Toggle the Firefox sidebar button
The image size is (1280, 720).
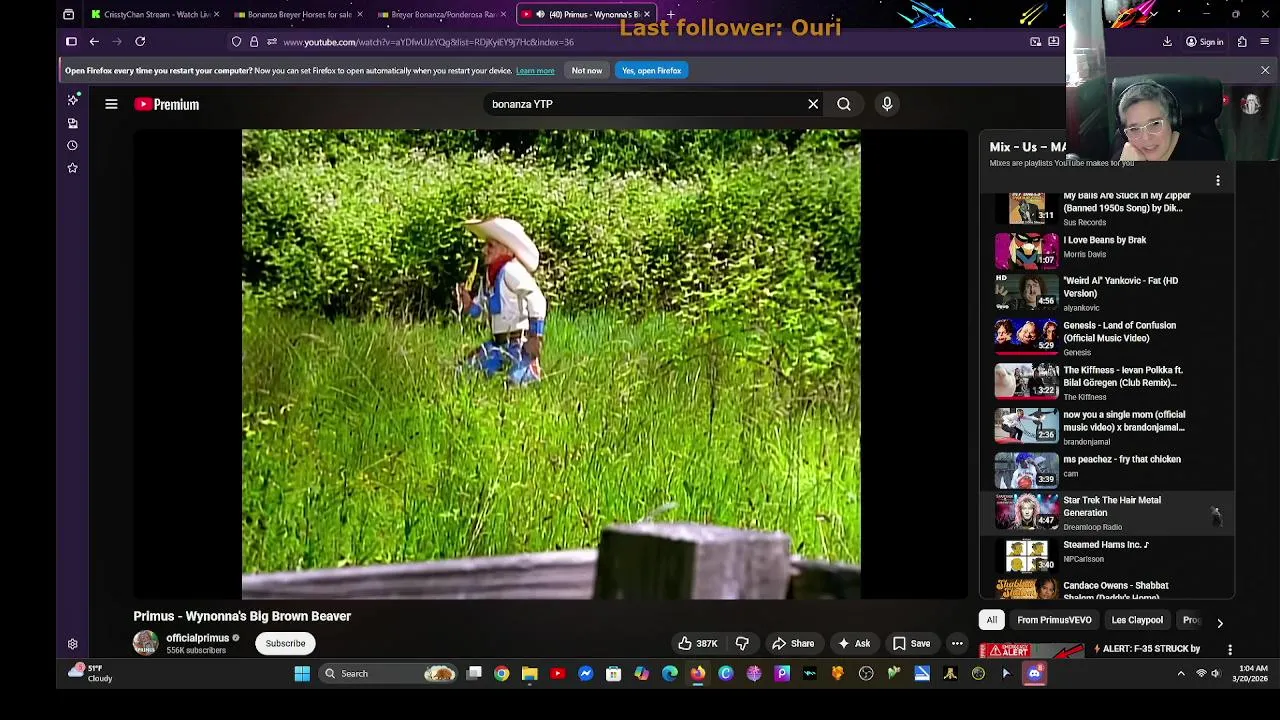pos(71,42)
